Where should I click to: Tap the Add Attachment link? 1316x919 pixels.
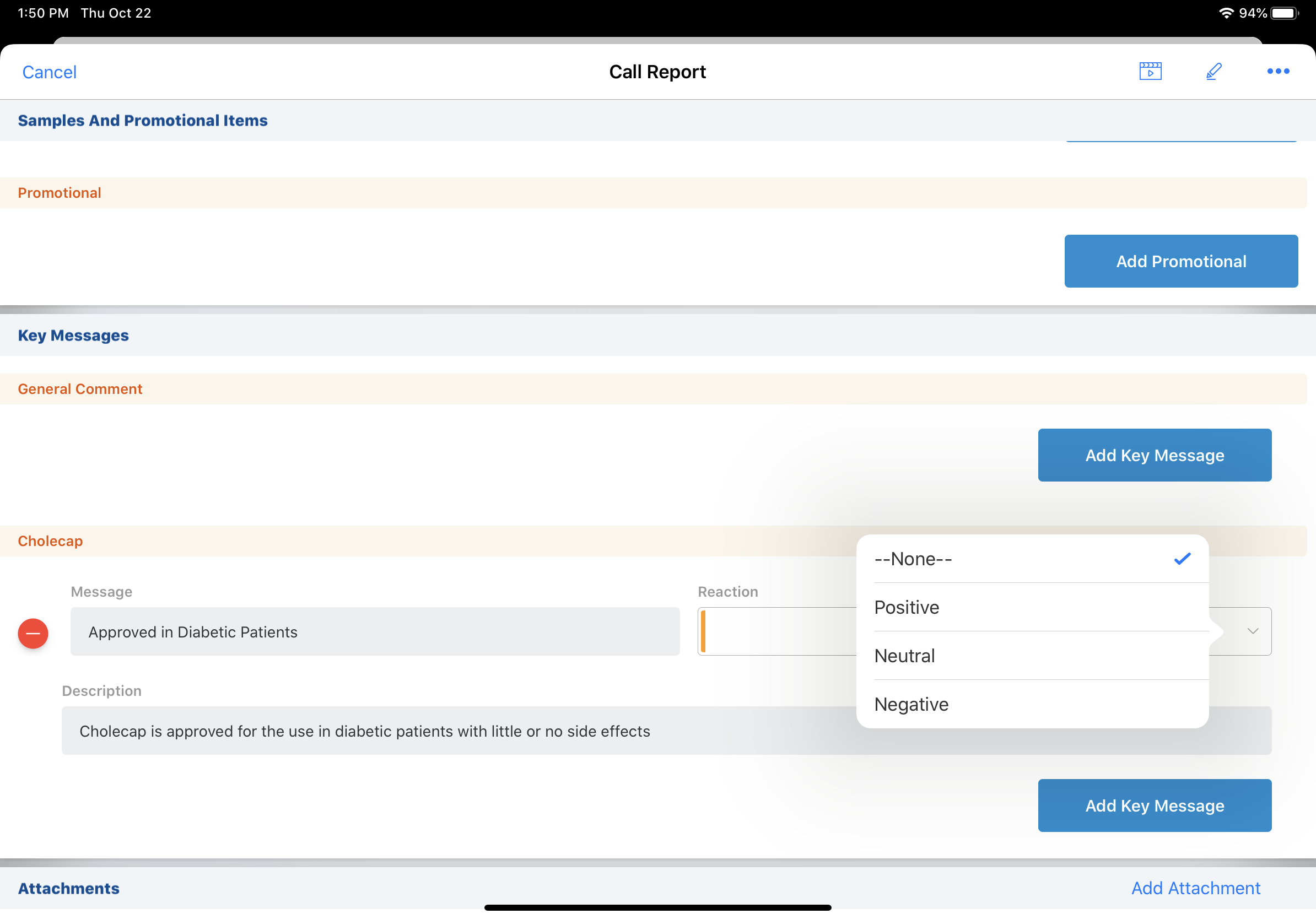tap(1195, 888)
